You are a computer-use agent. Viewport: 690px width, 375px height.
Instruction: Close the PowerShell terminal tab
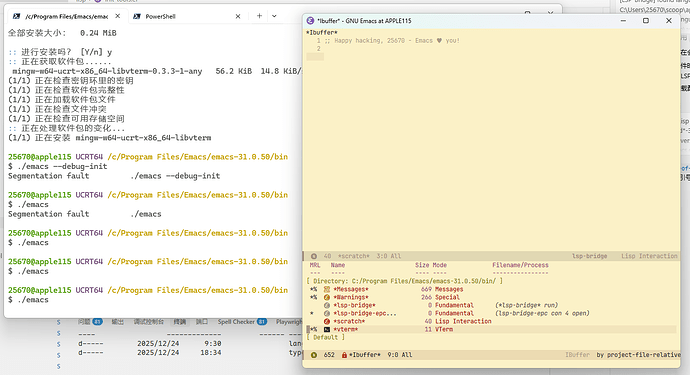coord(238,16)
